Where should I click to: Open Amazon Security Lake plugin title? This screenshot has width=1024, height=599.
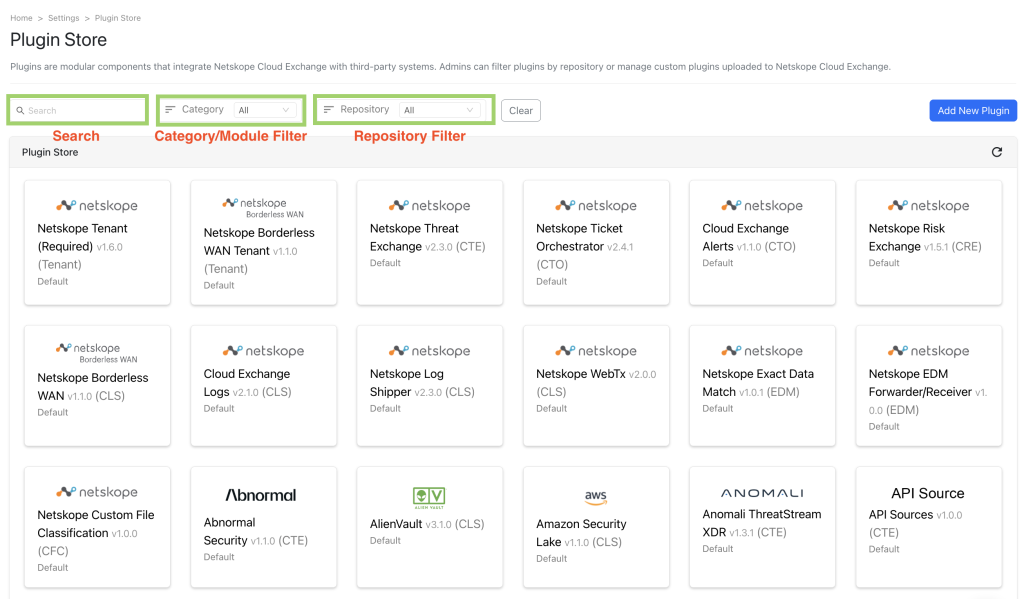[x=581, y=533]
